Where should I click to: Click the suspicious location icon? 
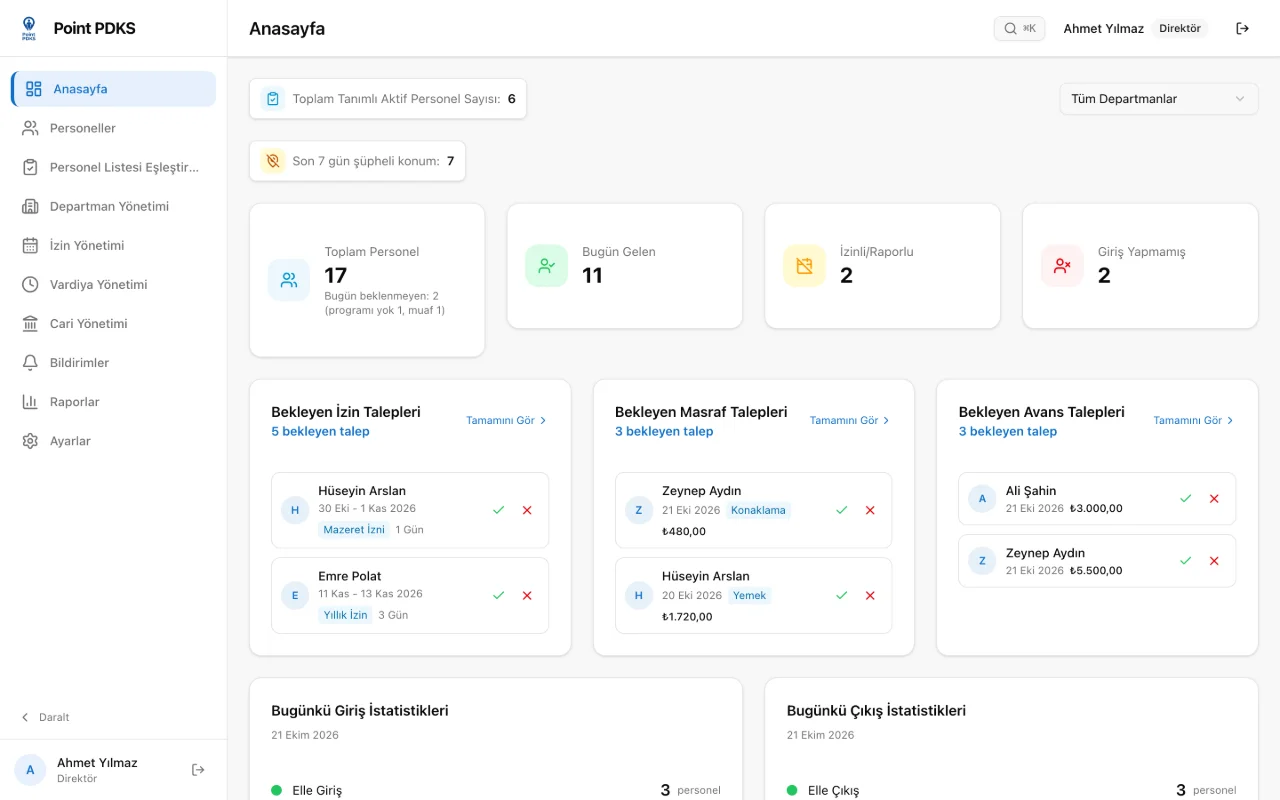(273, 161)
